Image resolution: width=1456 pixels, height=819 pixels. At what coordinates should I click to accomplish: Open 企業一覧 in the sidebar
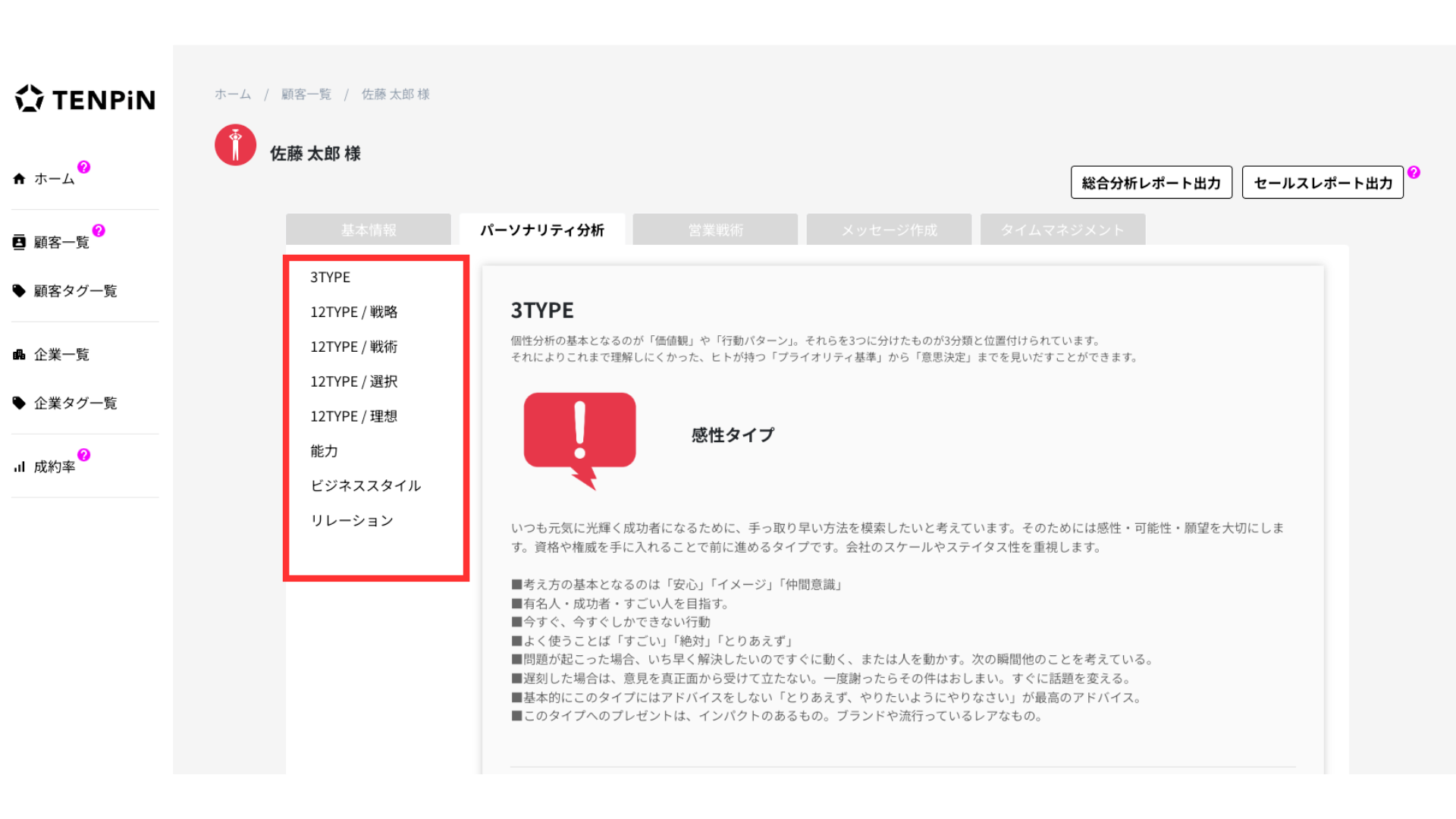pyautogui.click(x=61, y=355)
